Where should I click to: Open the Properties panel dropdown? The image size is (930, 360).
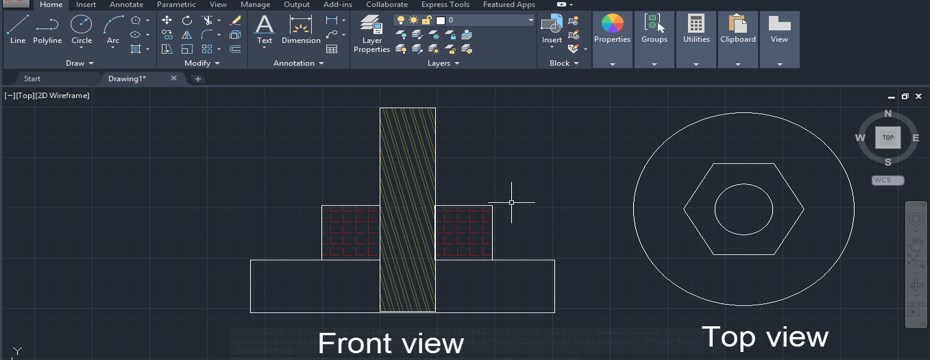click(612, 63)
